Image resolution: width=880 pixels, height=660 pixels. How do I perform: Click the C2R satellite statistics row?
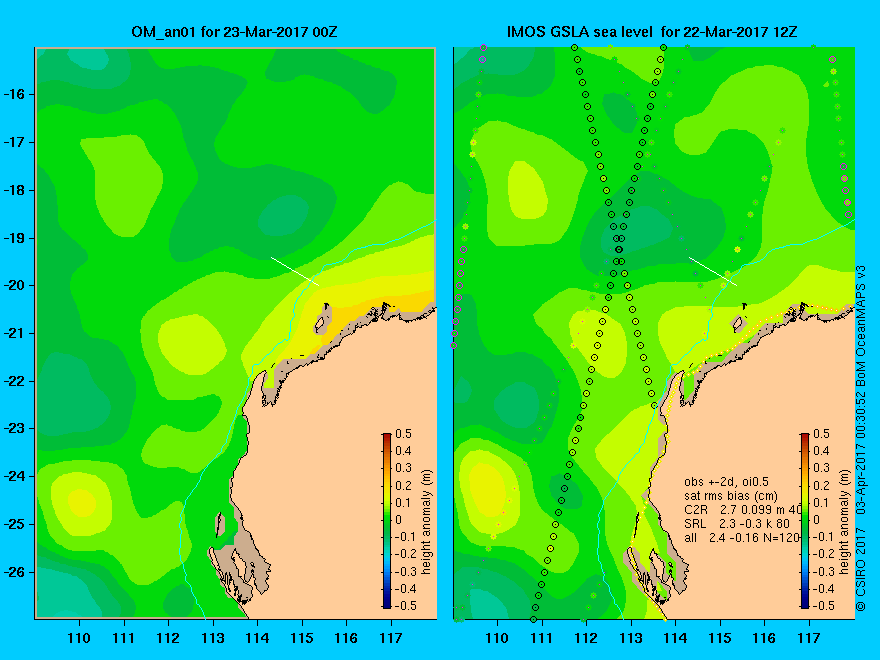742,510
